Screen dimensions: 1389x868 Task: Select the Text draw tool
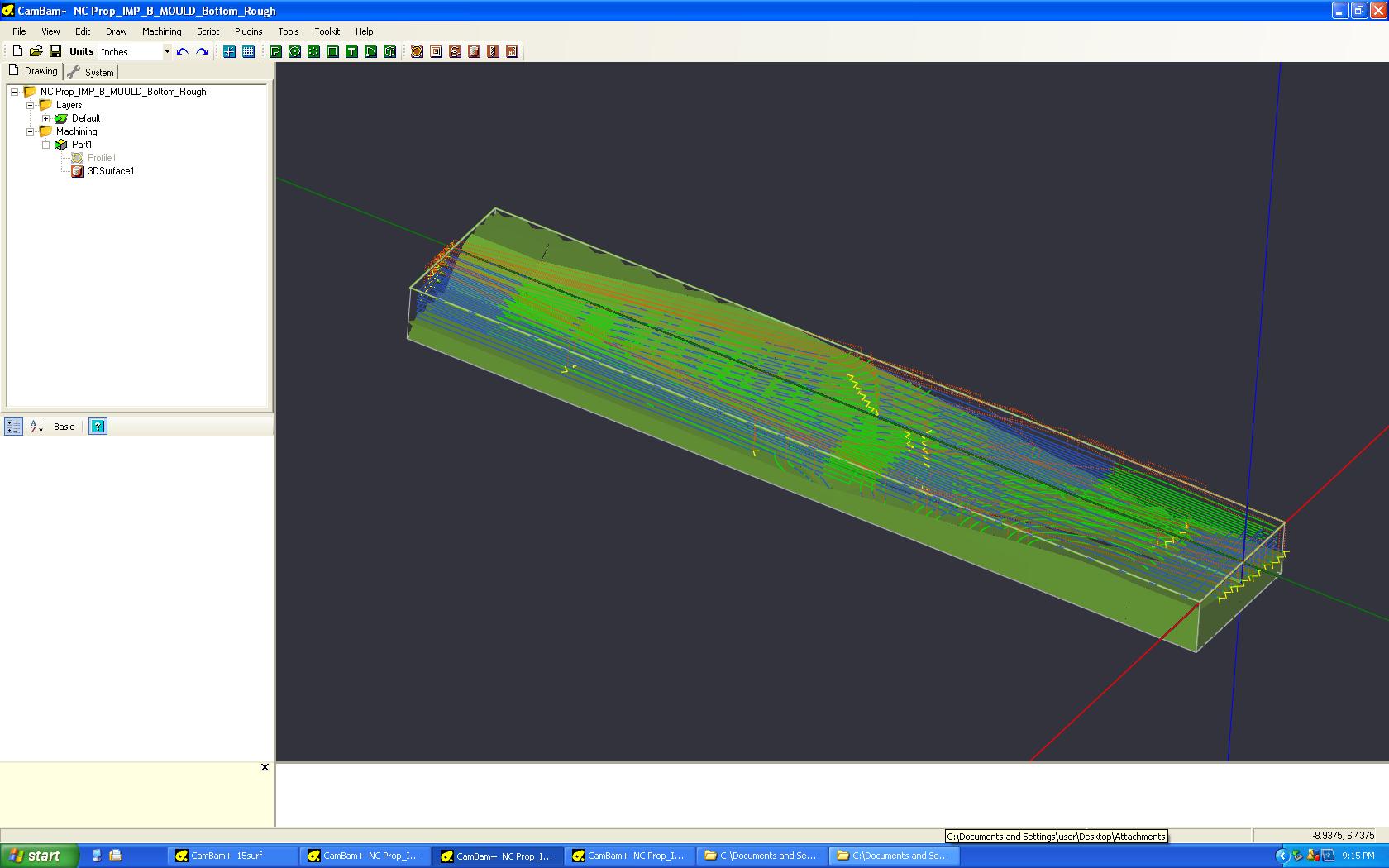(351, 51)
